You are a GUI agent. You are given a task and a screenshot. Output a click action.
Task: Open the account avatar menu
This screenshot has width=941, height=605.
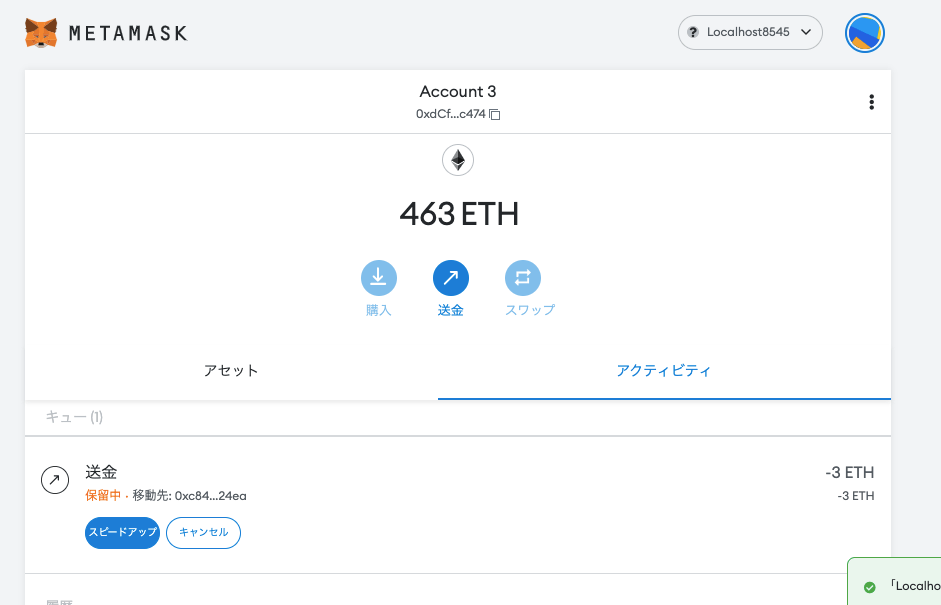click(865, 33)
